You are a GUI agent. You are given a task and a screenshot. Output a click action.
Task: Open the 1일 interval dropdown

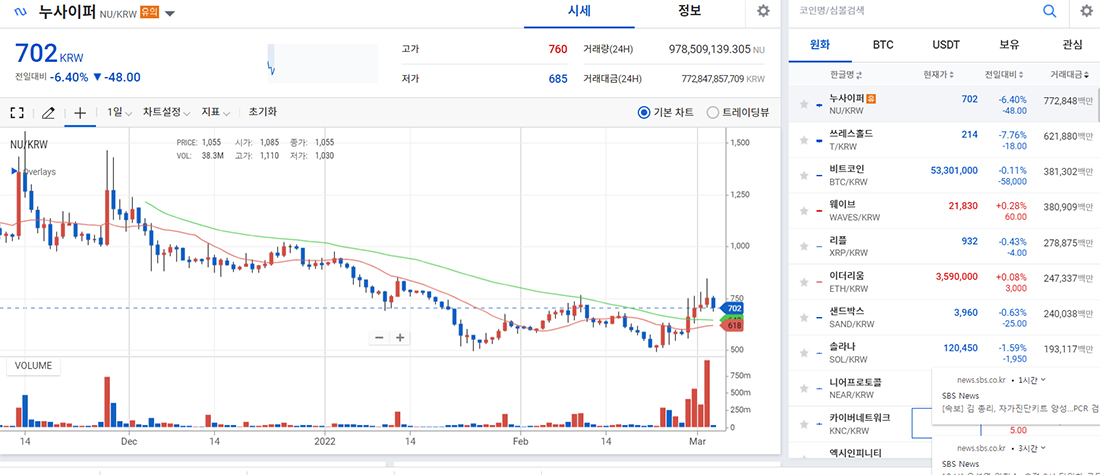coord(119,113)
